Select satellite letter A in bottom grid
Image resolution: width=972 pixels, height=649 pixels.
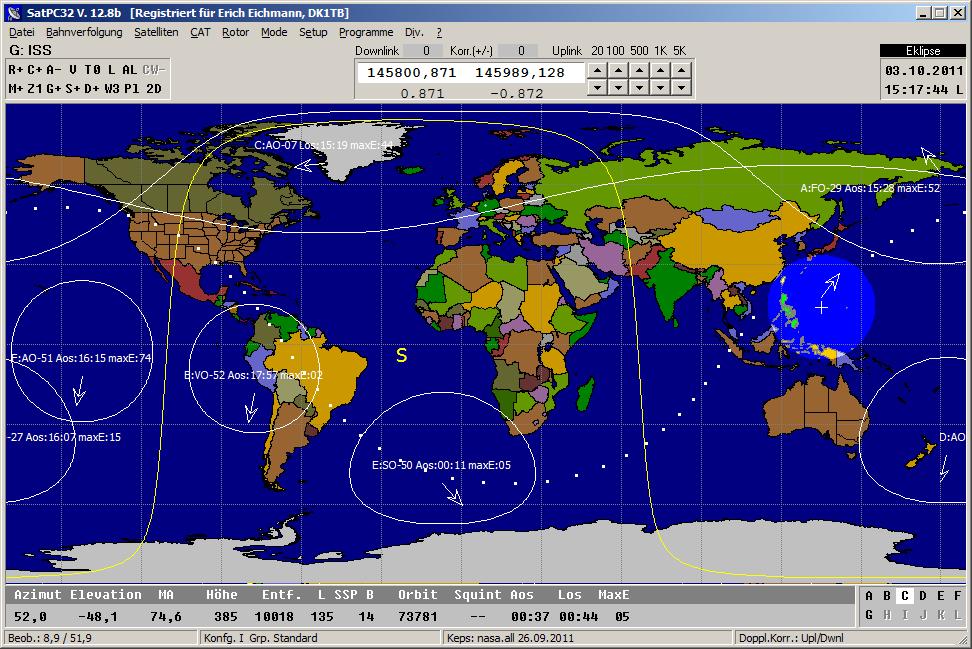(x=869, y=596)
